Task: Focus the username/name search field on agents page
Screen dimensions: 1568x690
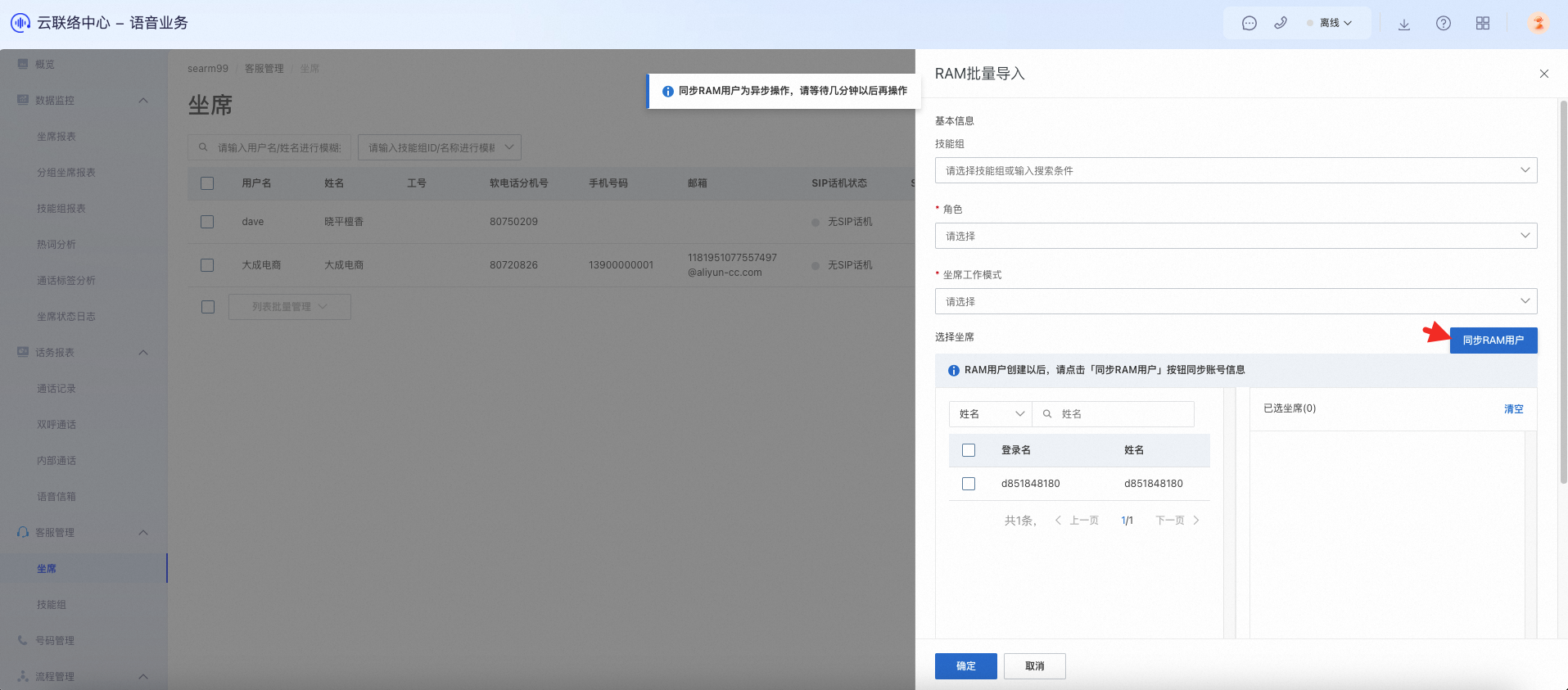Action: click(269, 147)
